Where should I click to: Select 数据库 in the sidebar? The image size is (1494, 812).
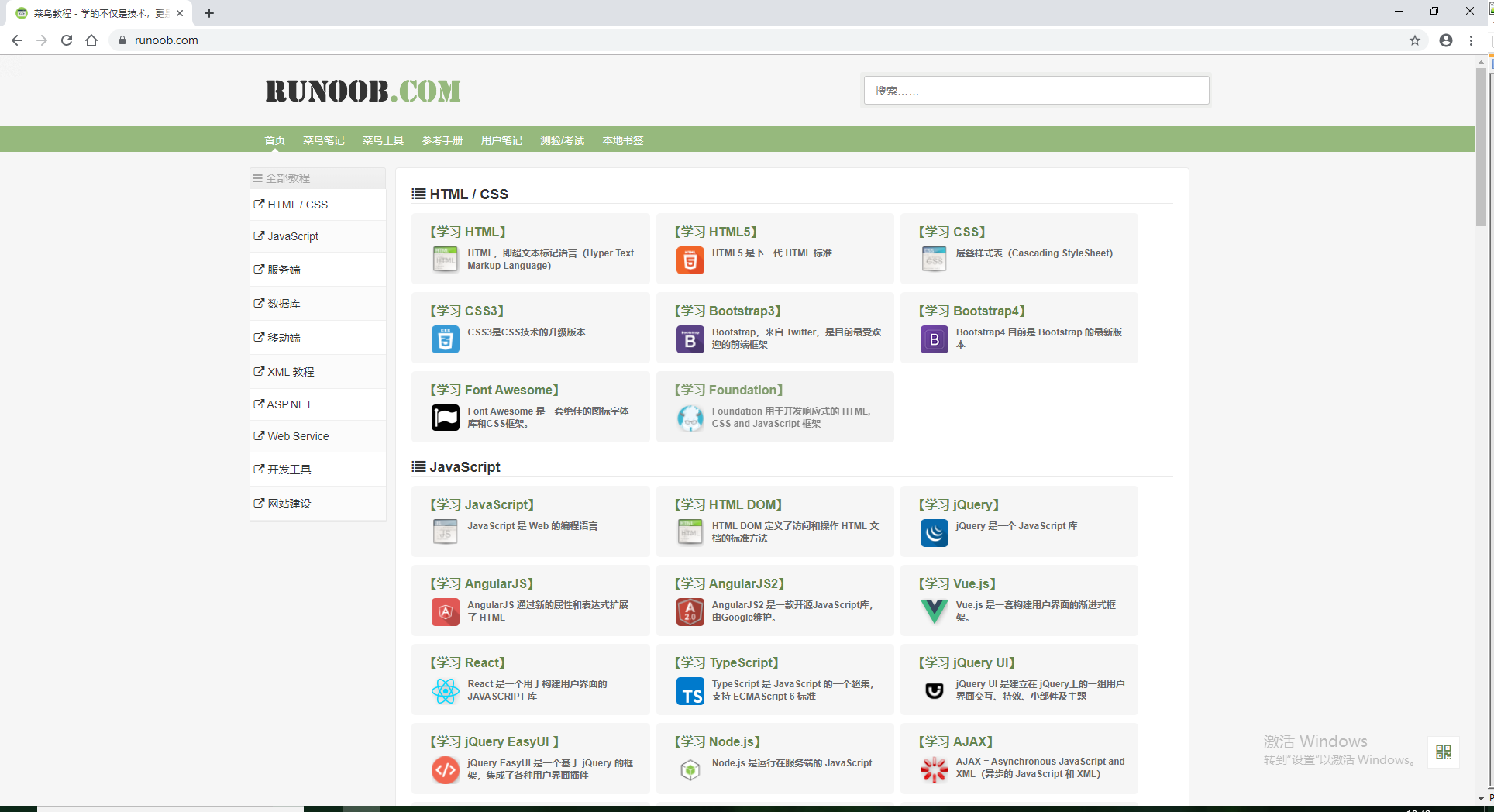point(318,304)
